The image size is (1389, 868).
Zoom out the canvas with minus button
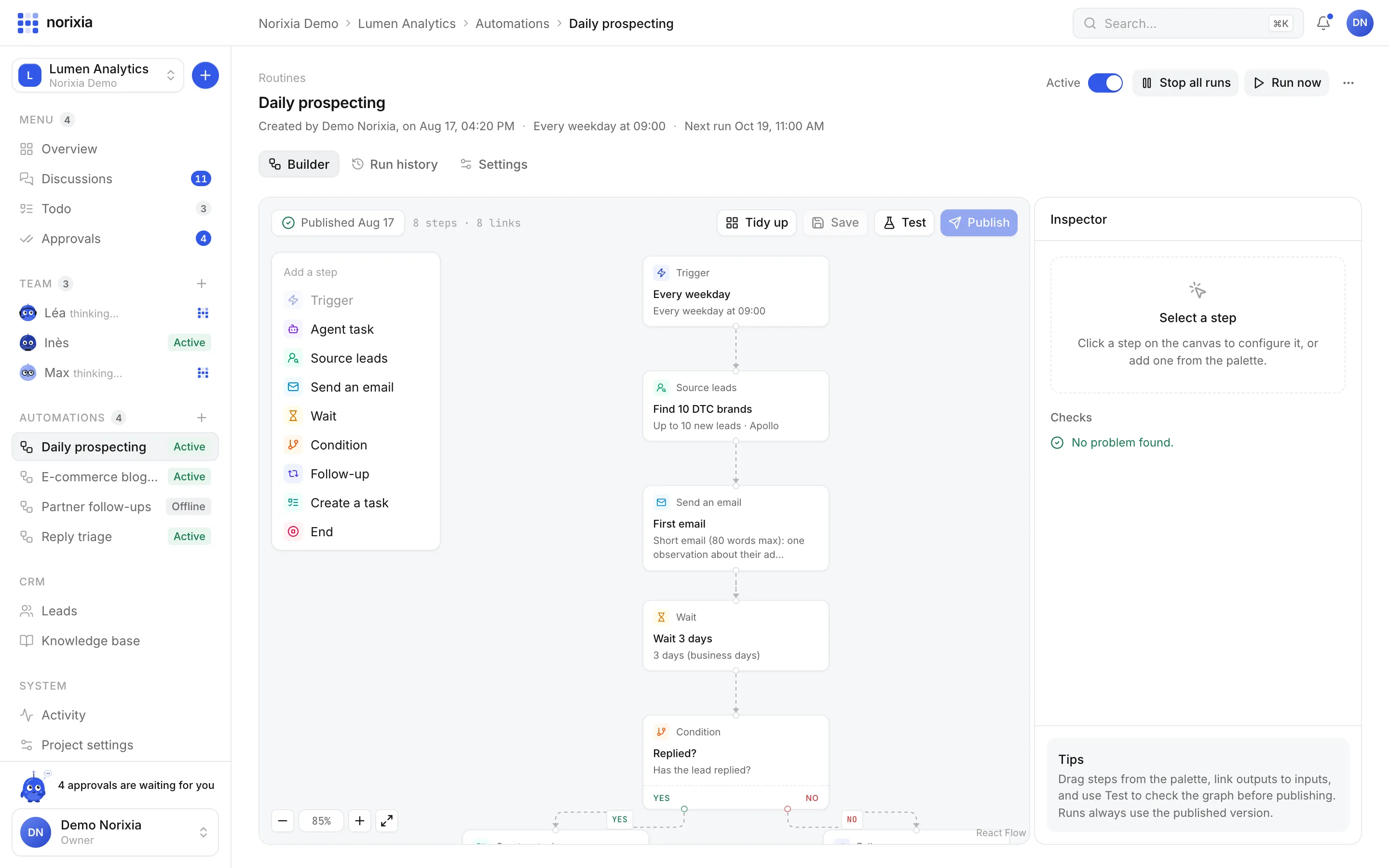[x=283, y=820]
